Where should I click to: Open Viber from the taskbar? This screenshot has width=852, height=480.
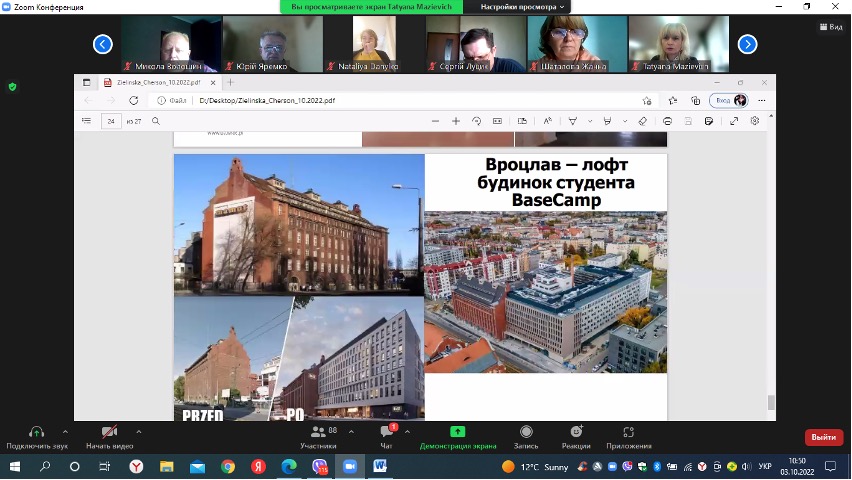coord(320,466)
